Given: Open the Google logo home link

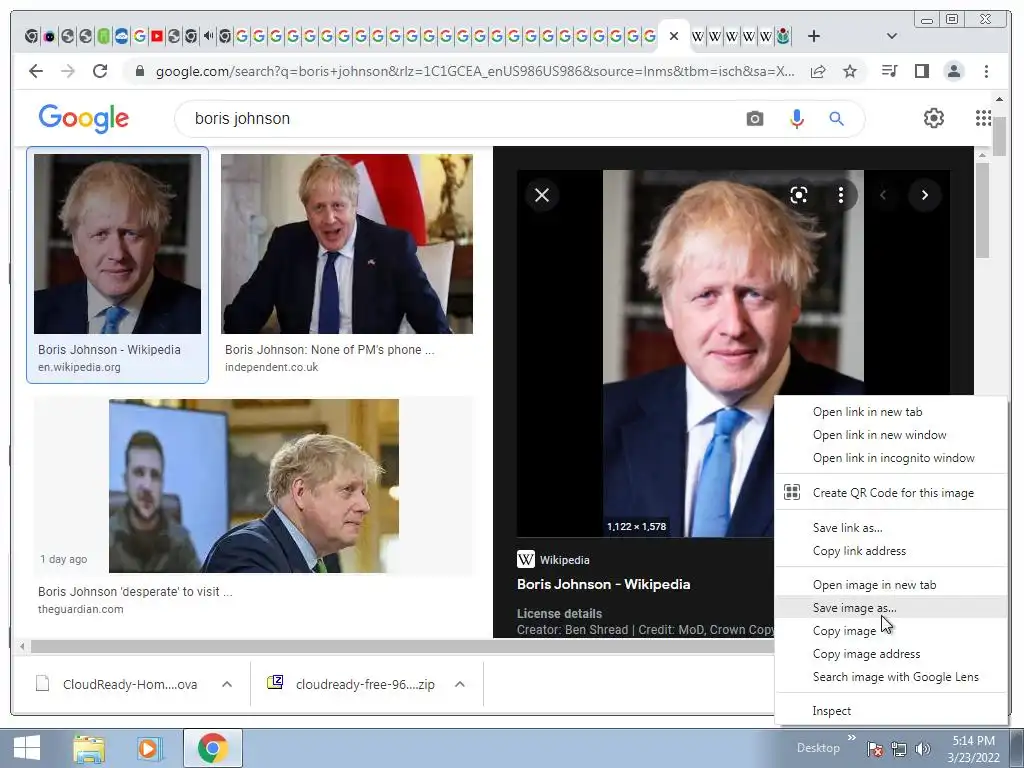Looking at the screenshot, I should click(84, 119).
